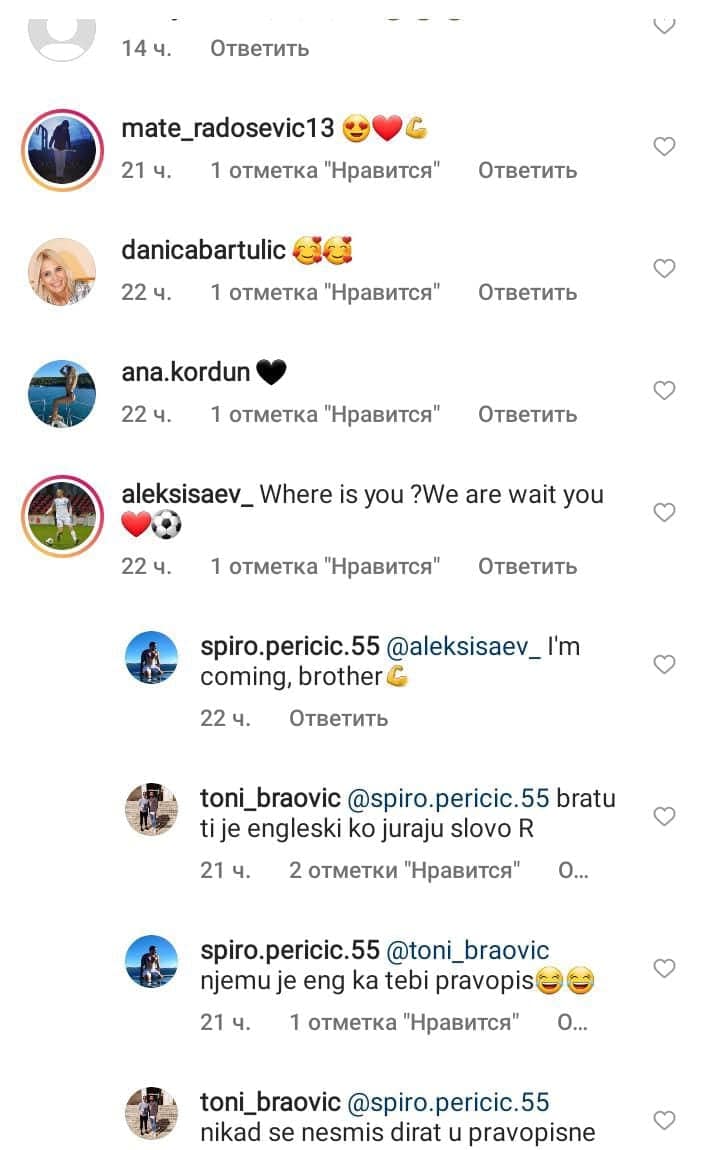Heart spiro.pericic.55's 'njemu je eng' reply
Screen dimensions: 711x1150
pyautogui.click(x=664, y=968)
